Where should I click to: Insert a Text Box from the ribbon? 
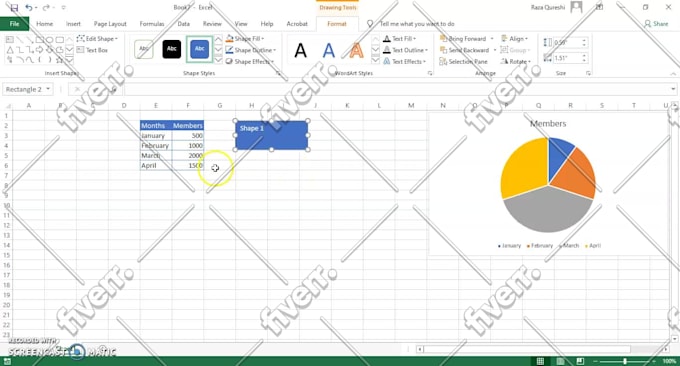tap(92, 50)
